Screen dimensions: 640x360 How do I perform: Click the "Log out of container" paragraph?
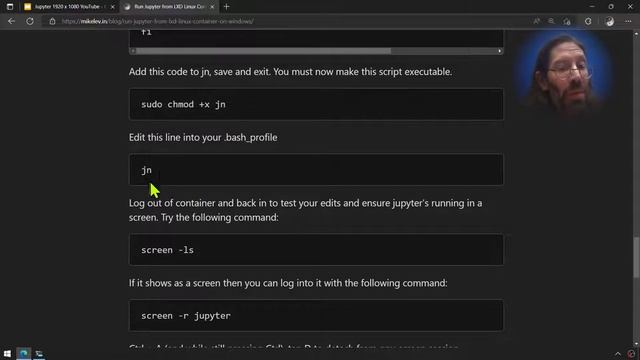point(305,210)
